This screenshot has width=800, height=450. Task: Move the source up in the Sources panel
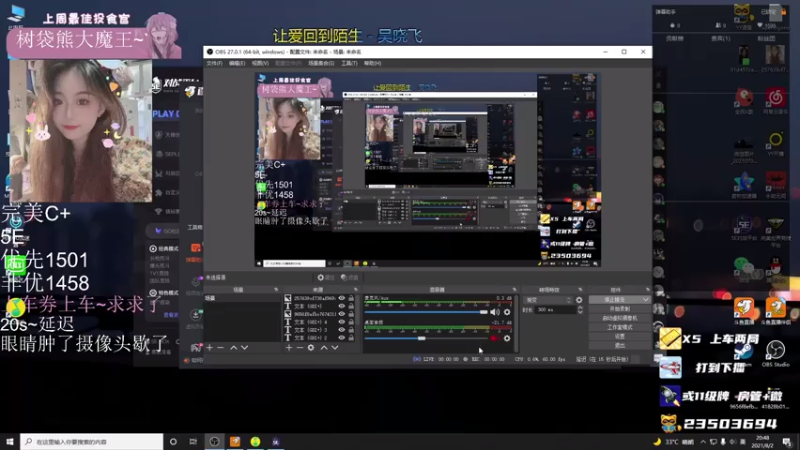323,347
